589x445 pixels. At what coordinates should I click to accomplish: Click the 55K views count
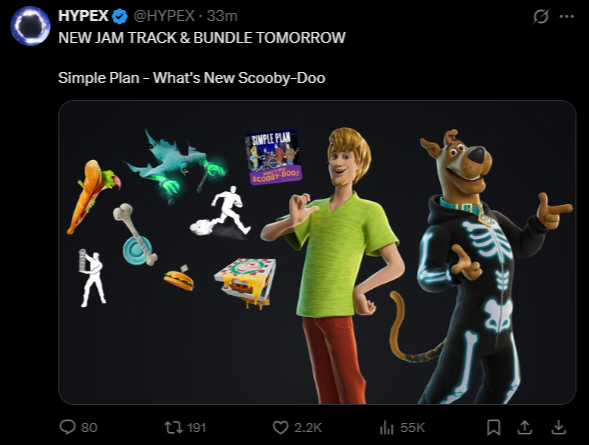pos(412,427)
